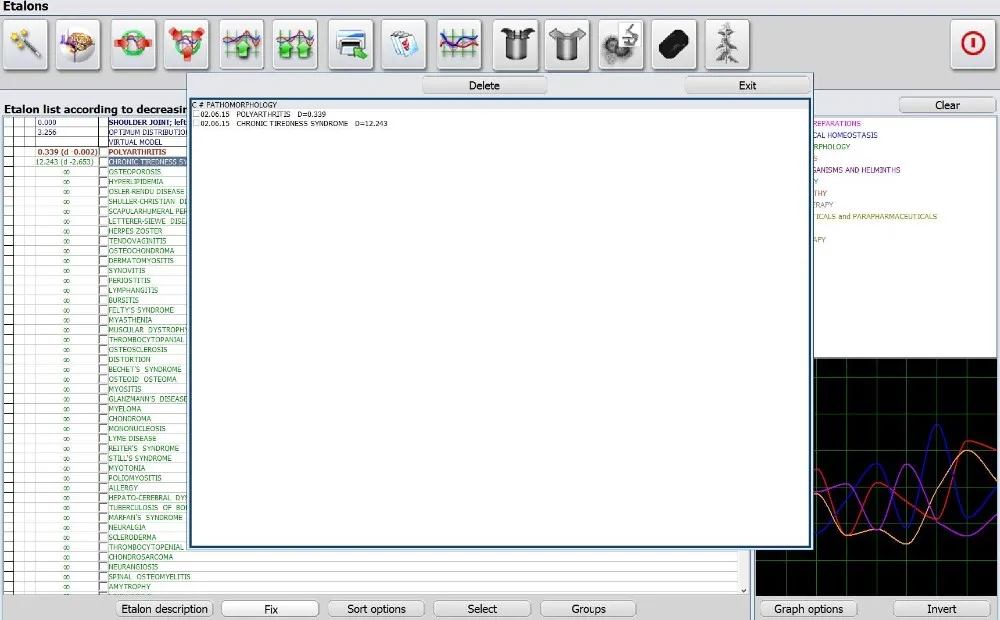The height and width of the screenshot is (620, 1000).
Task: Tick the AMYTROPHY etalon checkbox
Action: (103, 587)
